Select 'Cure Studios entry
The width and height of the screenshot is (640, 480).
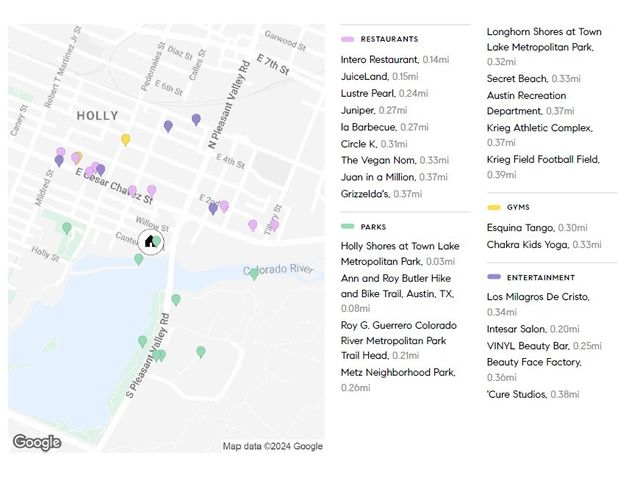533,394
